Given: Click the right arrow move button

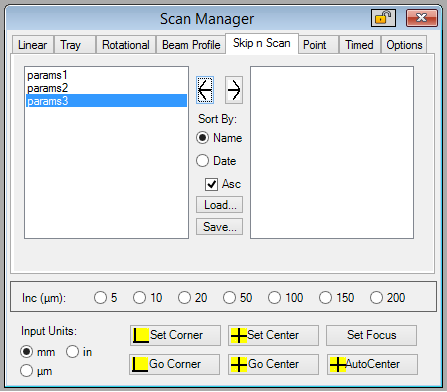Looking at the screenshot, I should pos(234,90).
